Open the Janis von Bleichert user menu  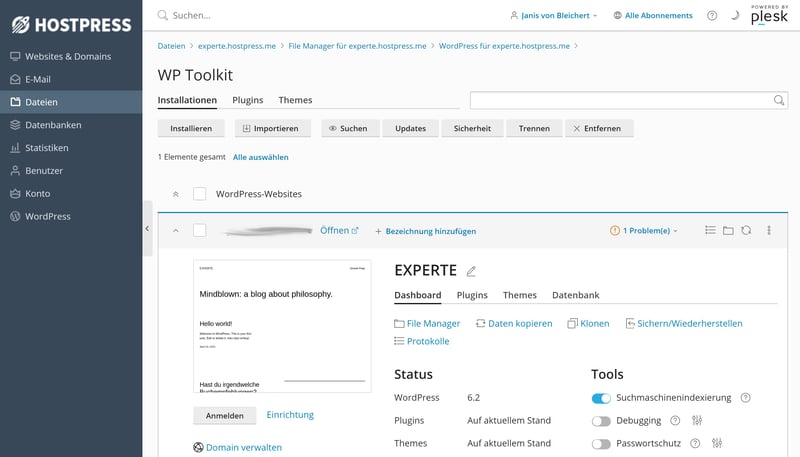554,15
